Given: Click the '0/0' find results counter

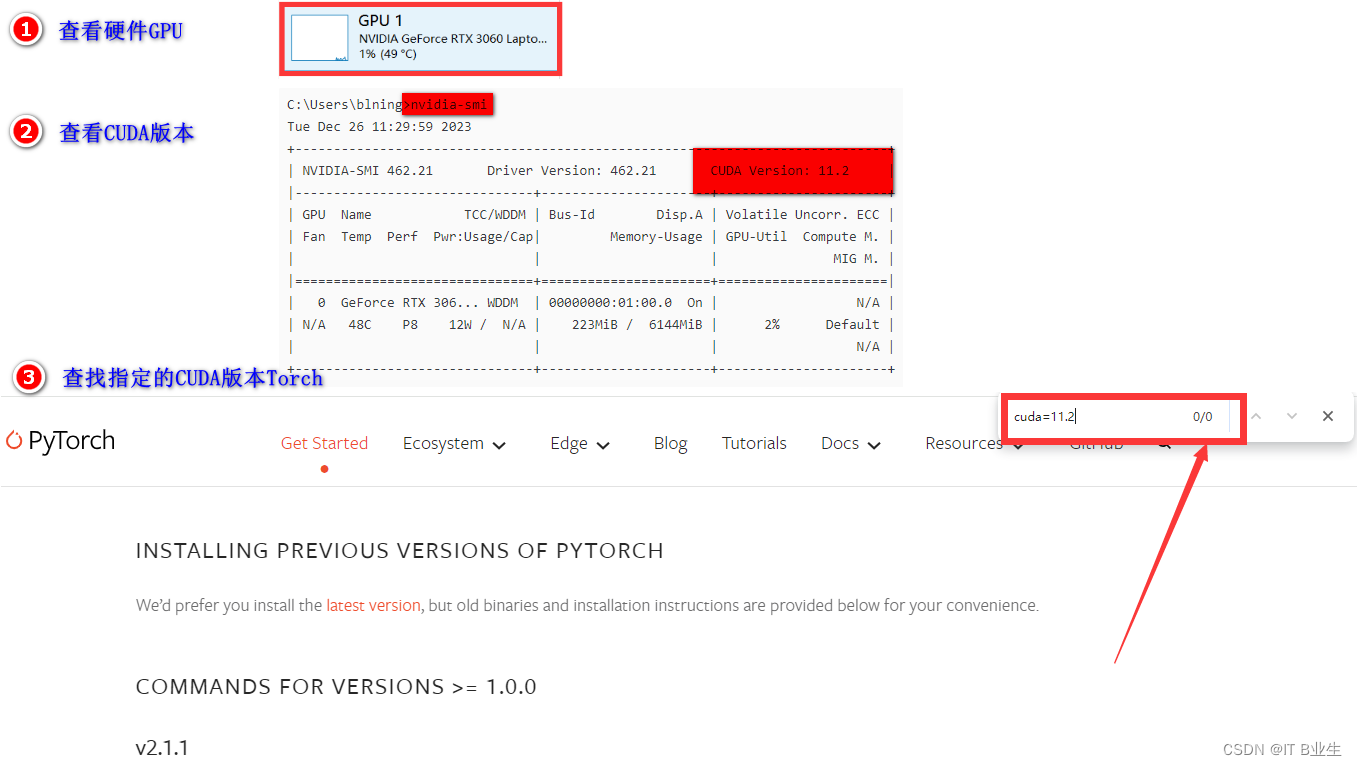Looking at the screenshot, I should click(x=1202, y=417).
